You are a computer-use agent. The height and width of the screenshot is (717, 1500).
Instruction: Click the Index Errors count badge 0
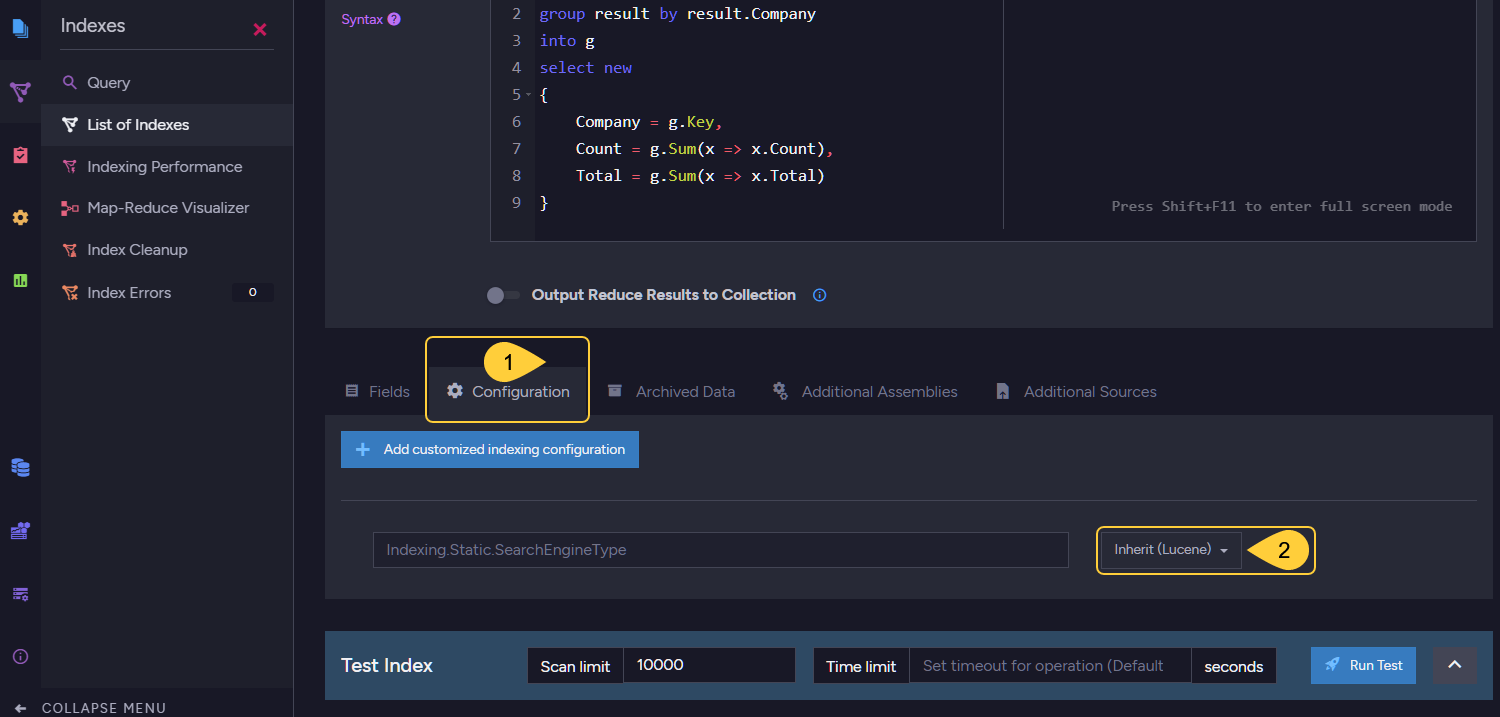[x=253, y=293]
